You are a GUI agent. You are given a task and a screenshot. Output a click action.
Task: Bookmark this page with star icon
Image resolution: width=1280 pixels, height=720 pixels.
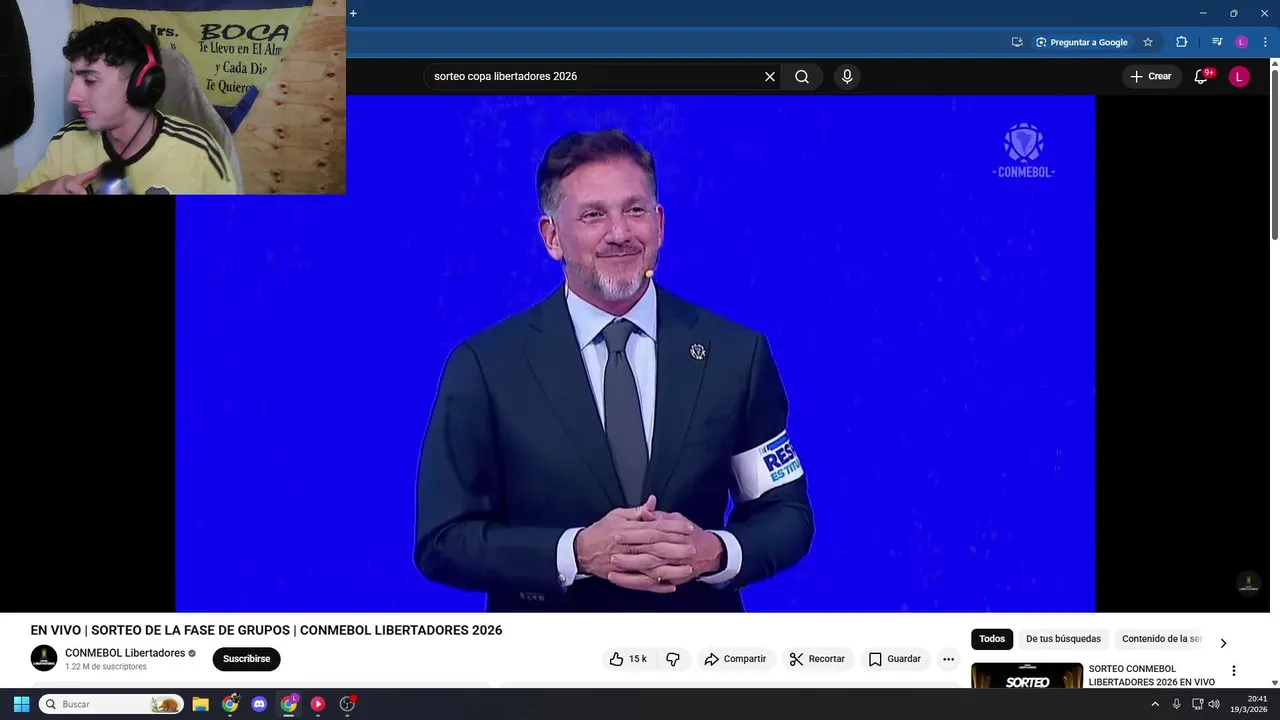tap(1148, 42)
